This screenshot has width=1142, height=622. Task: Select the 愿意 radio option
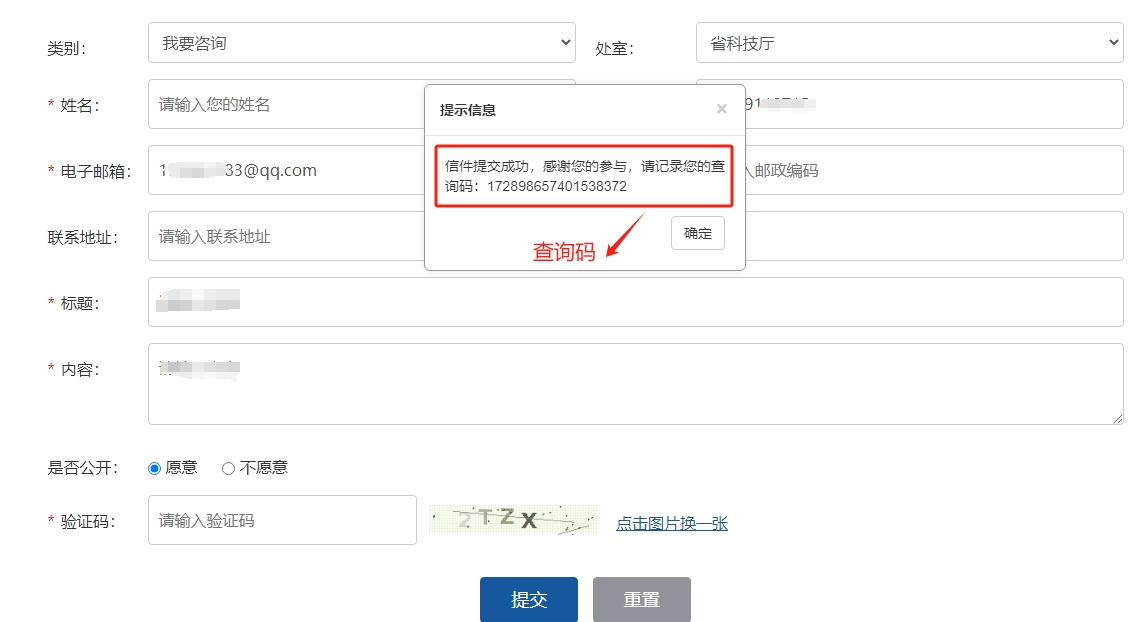tap(154, 468)
